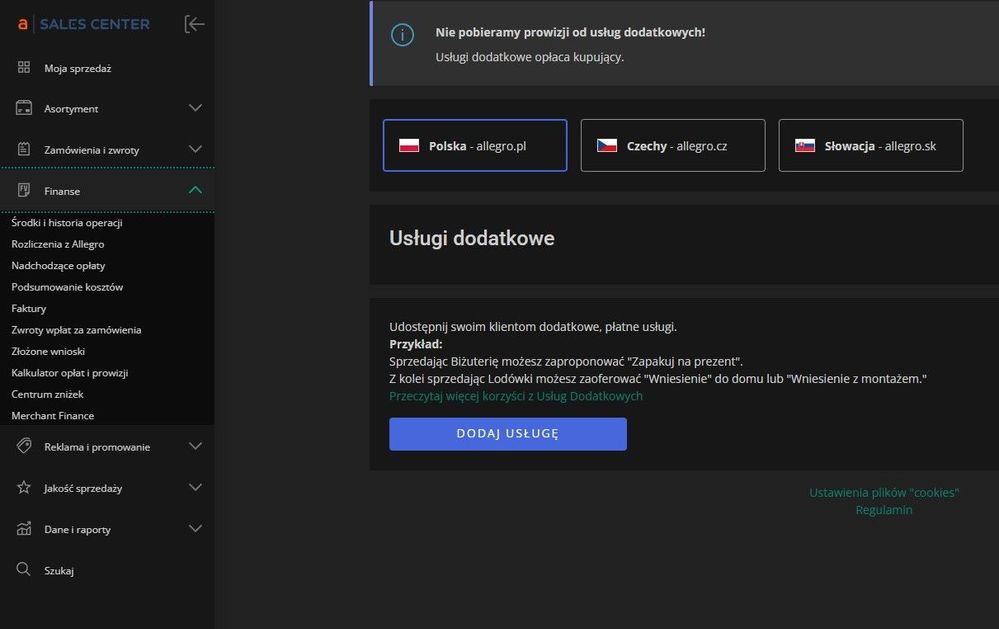Select the Słowacja allegro.sk marketplace

(x=871, y=146)
